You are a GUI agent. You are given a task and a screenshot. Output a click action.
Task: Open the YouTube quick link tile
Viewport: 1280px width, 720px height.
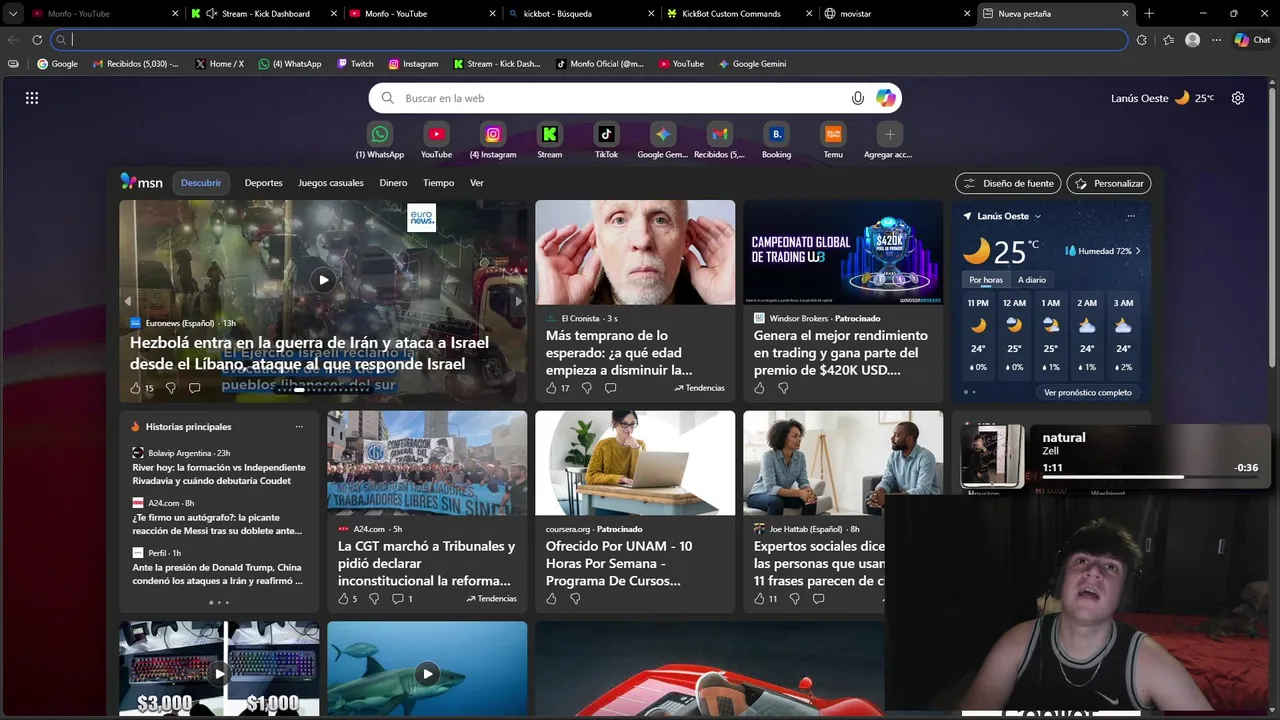[436, 140]
